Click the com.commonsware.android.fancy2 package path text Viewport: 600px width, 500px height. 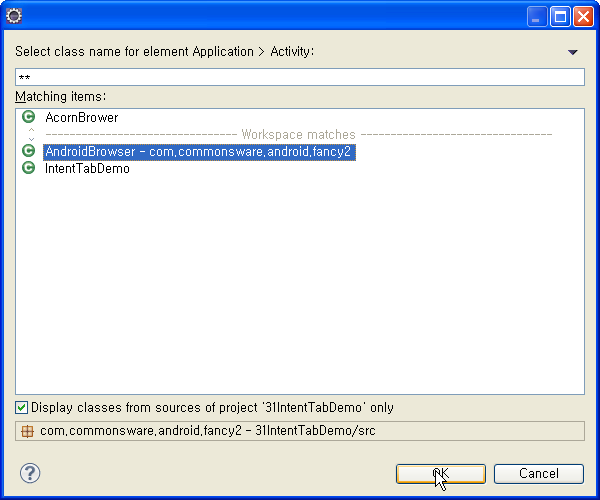(208, 431)
